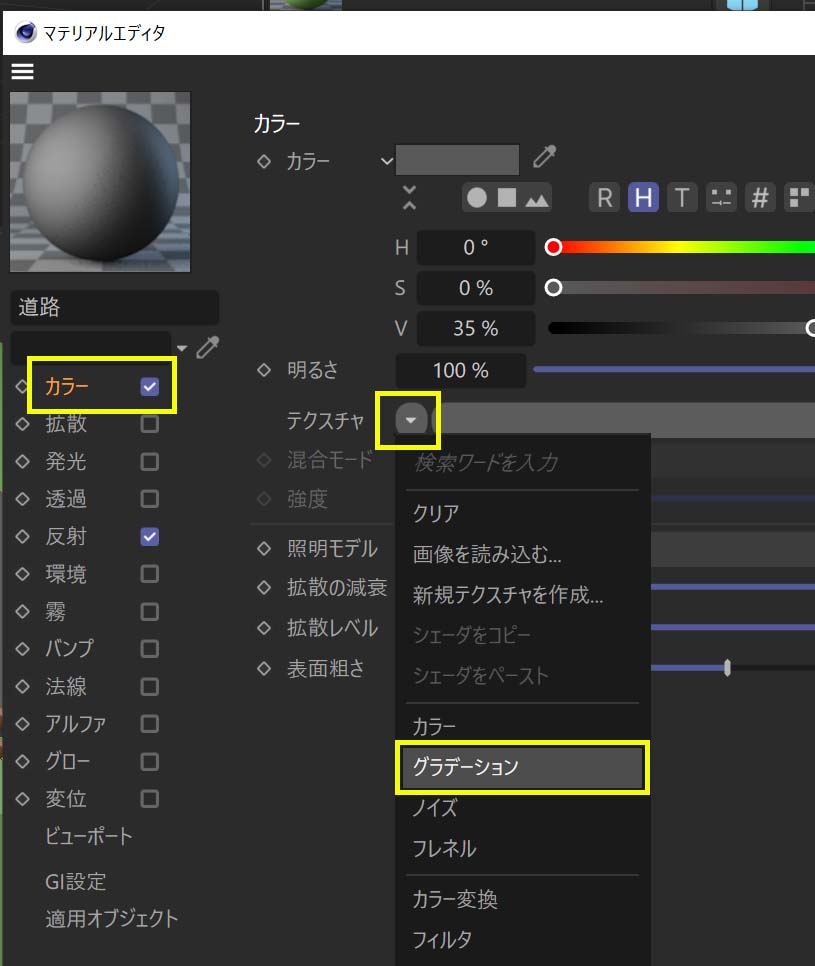Enable the バンプ channel checkbox
This screenshot has height=966, width=815.
(x=149, y=649)
